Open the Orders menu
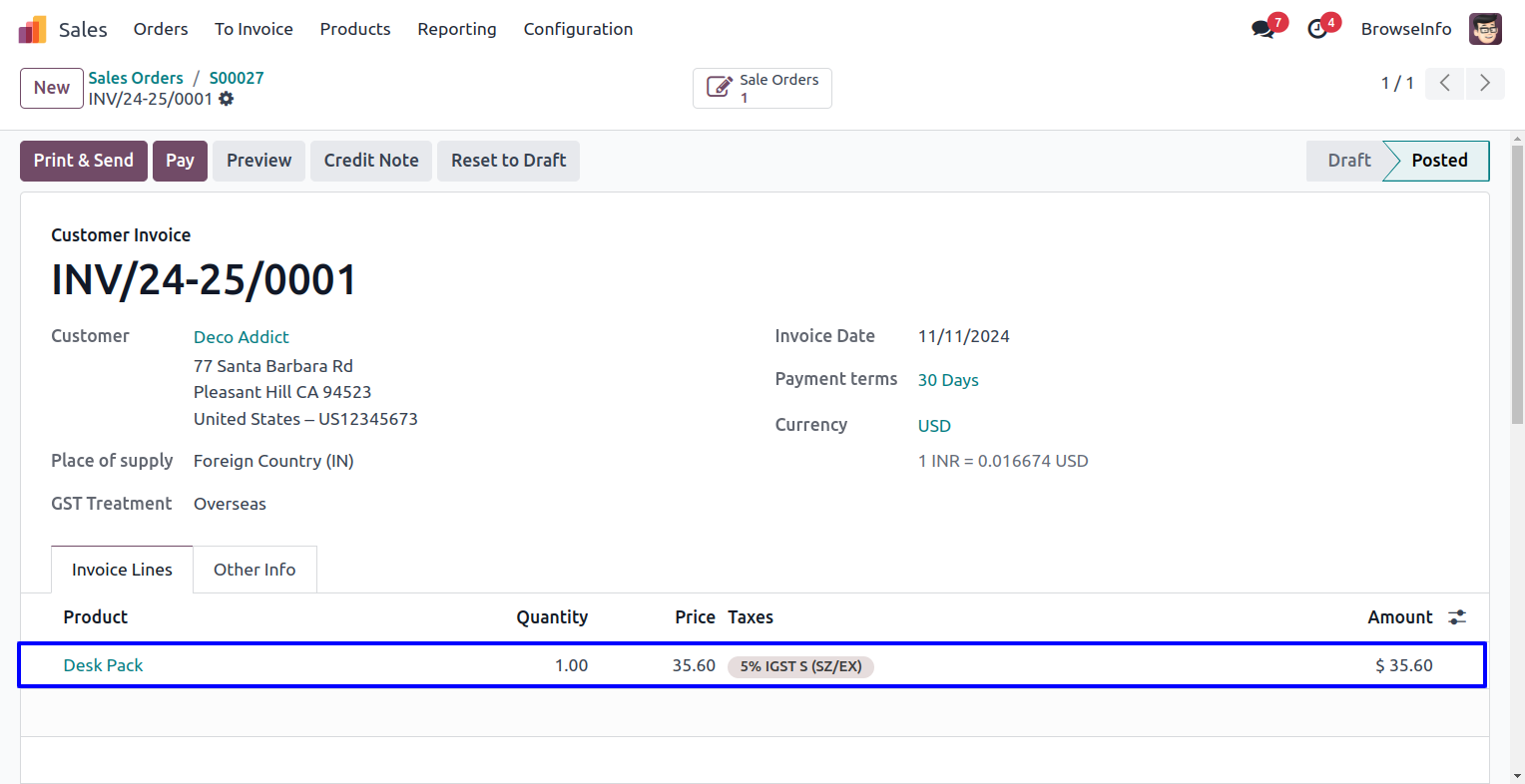The height and width of the screenshot is (784, 1525). (161, 29)
